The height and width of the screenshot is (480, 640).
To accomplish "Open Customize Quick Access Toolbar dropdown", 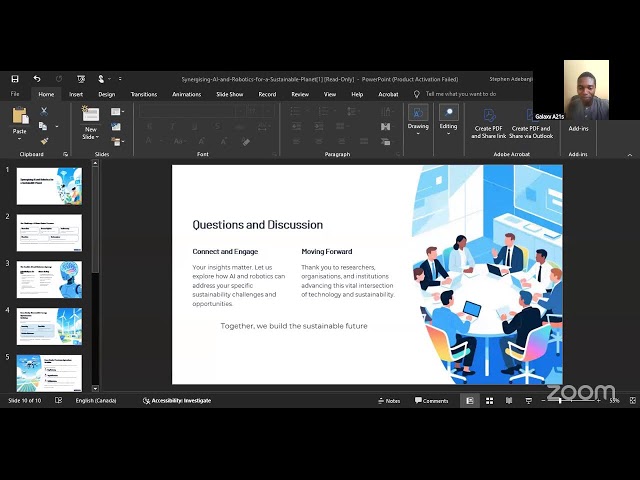I will click(x=120, y=79).
